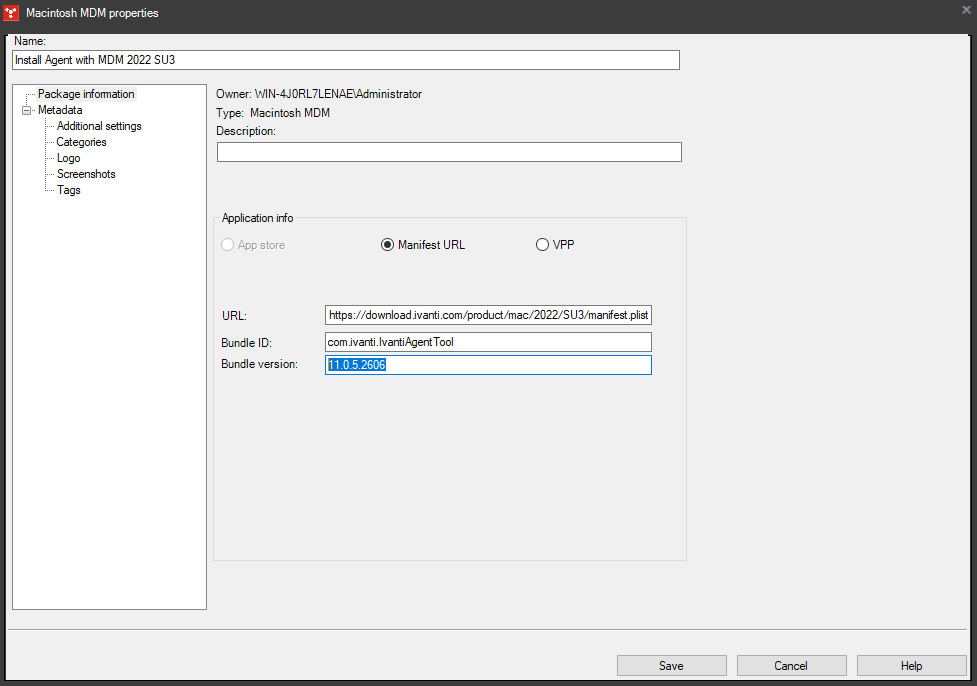Viewport: 977px width, 686px height.
Task: Select the App store radio button
Action: (x=226, y=244)
